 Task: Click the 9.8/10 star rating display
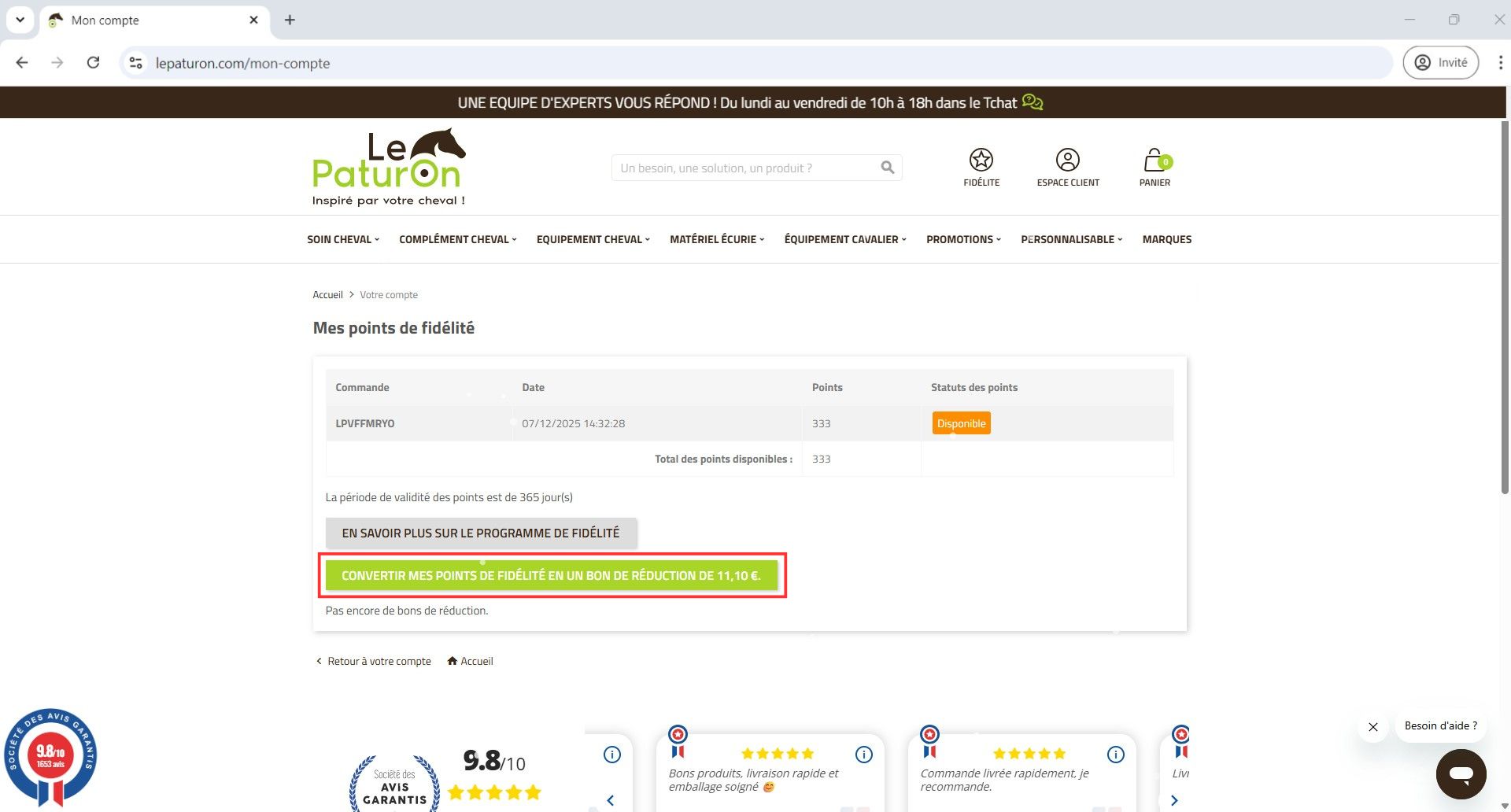[x=493, y=761]
